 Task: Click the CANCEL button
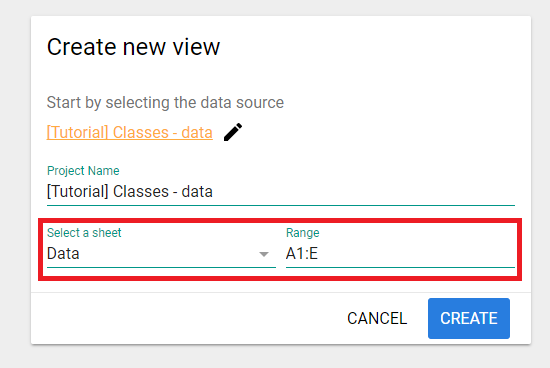click(377, 319)
